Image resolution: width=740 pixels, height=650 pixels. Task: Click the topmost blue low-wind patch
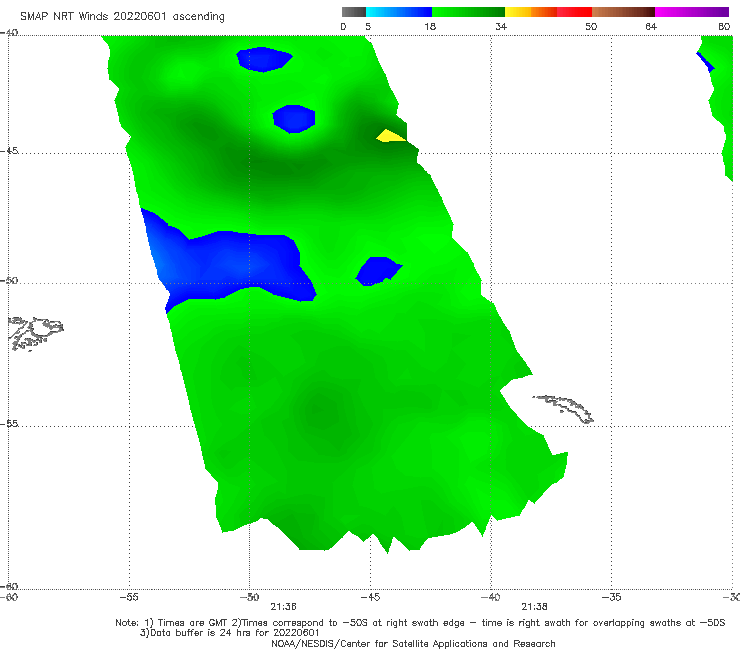pyautogui.click(x=264, y=59)
